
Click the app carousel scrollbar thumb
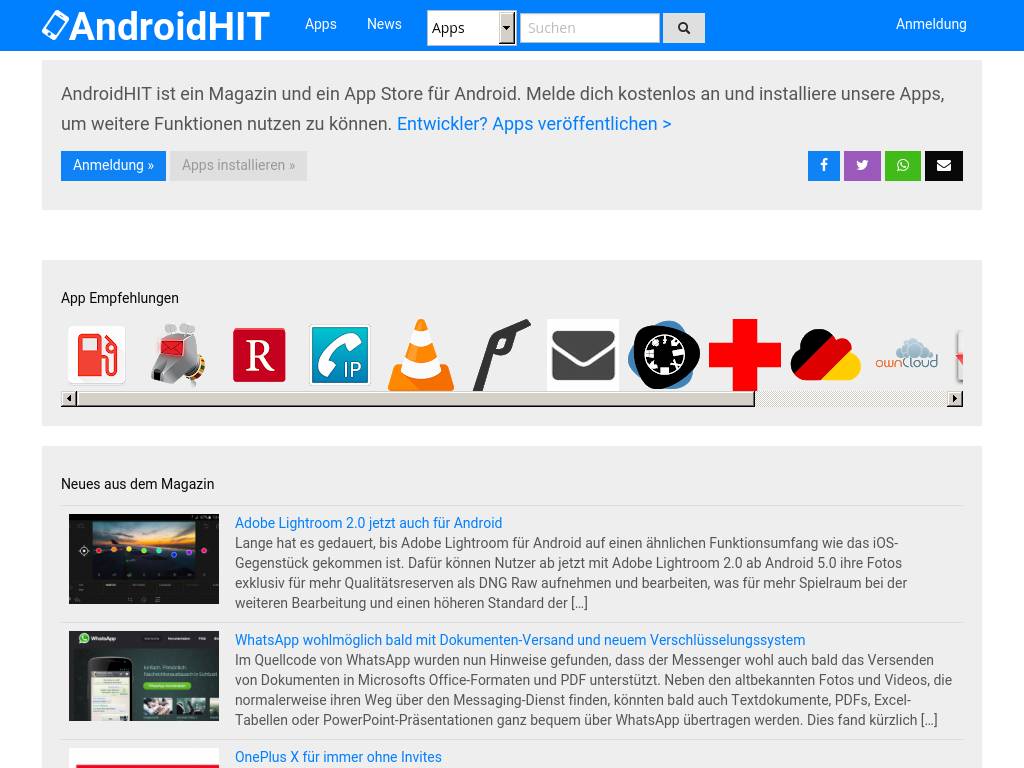pyautogui.click(x=415, y=398)
